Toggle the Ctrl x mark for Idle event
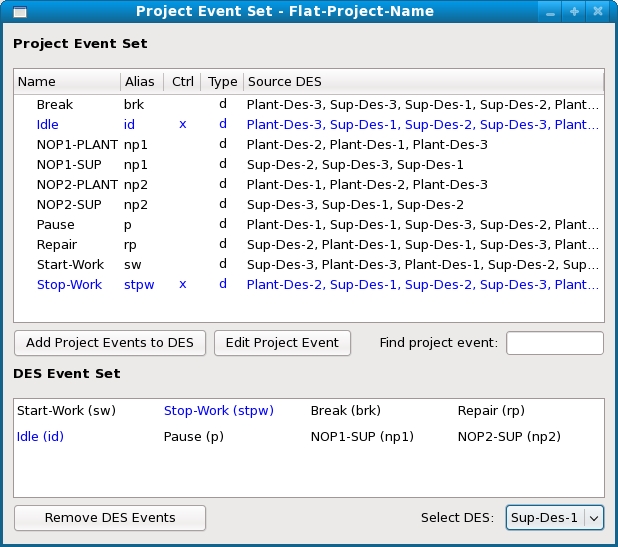 click(x=182, y=124)
